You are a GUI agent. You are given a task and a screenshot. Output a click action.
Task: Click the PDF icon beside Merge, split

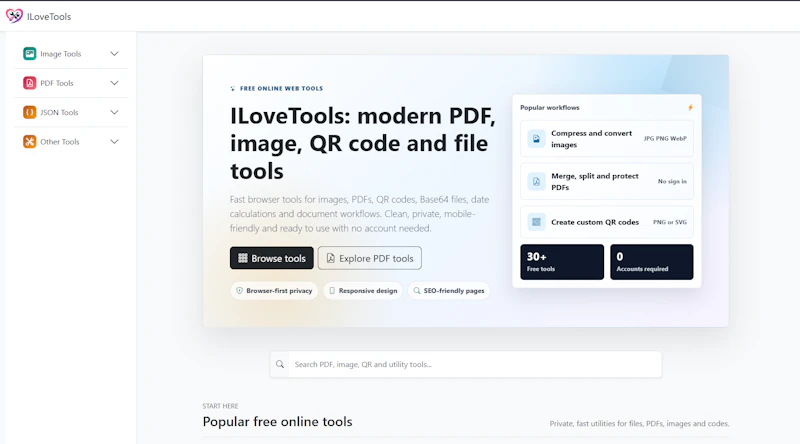coord(536,181)
